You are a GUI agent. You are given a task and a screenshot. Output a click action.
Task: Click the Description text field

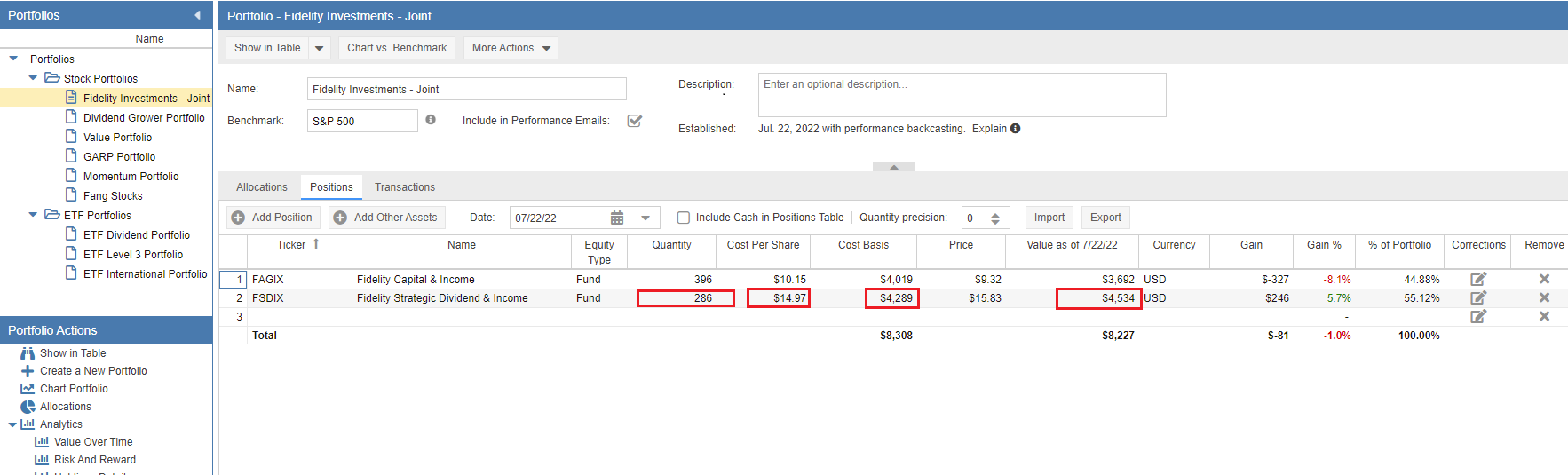pyautogui.click(x=962, y=95)
